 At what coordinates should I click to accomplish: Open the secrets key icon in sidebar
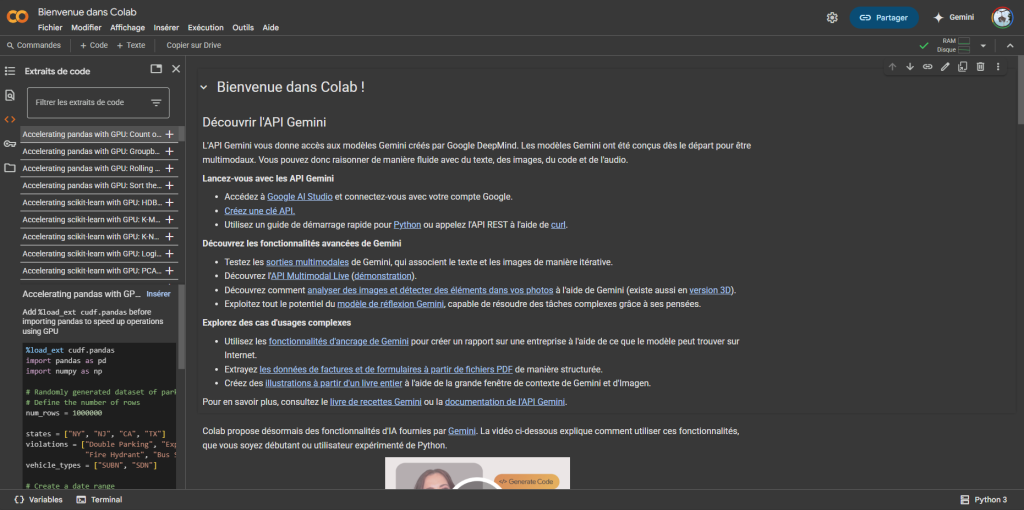click(x=10, y=144)
